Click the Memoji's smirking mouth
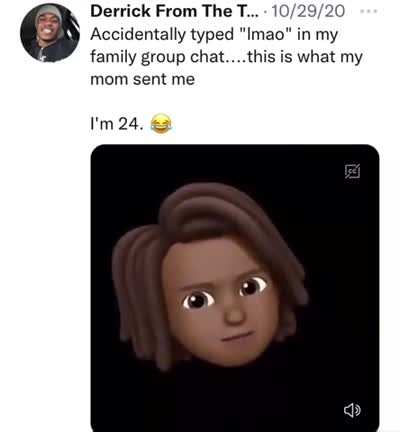Viewport: 400px width, 432px height. click(238, 336)
